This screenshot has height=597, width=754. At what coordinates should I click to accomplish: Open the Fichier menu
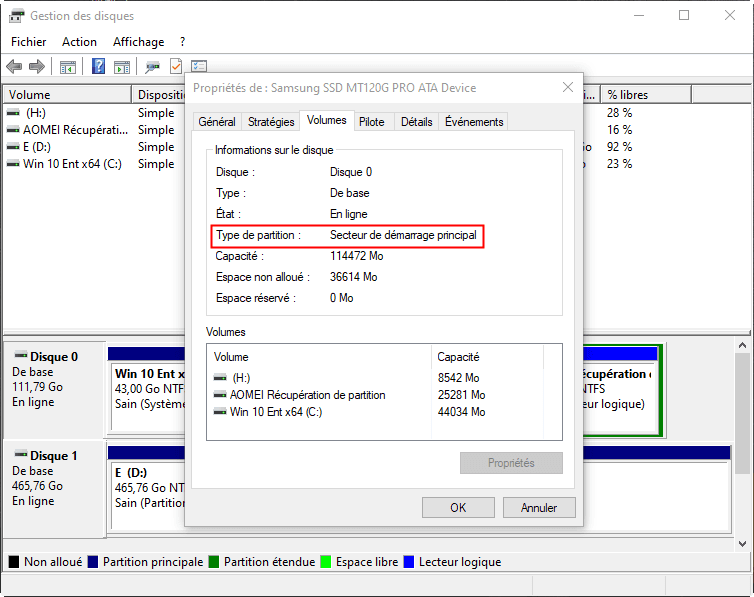tap(29, 42)
